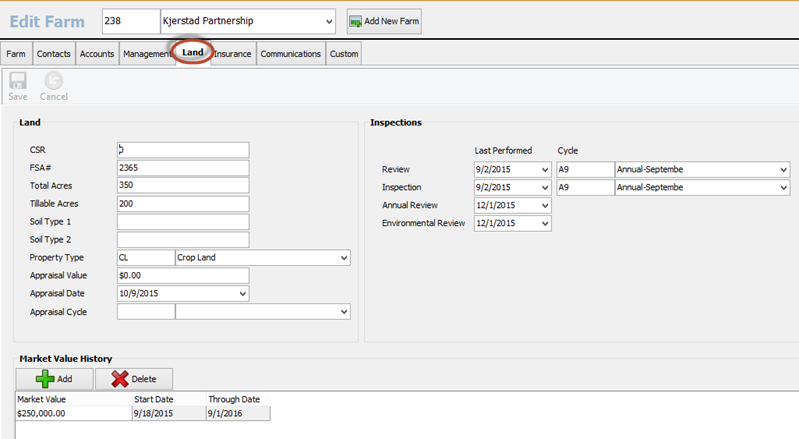
Task: Add a market value history entry
Action: pyautogui.click(x=55, y=379)
